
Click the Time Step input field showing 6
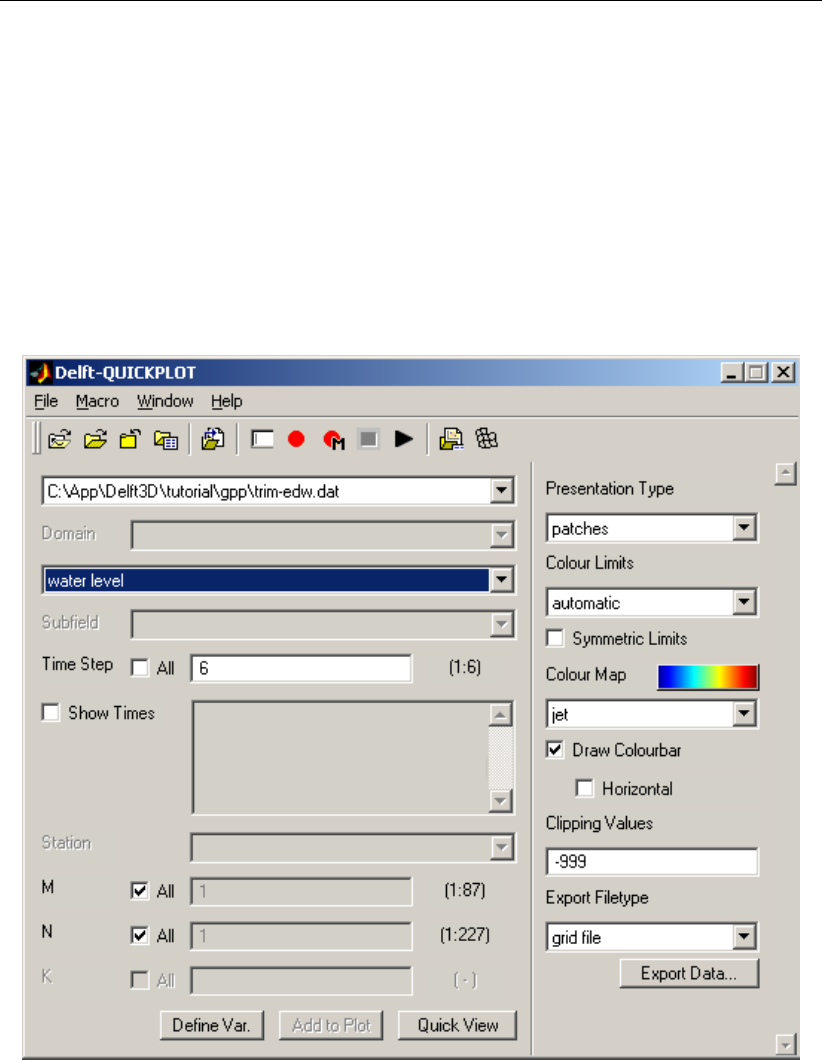click(x=301, y=668)
